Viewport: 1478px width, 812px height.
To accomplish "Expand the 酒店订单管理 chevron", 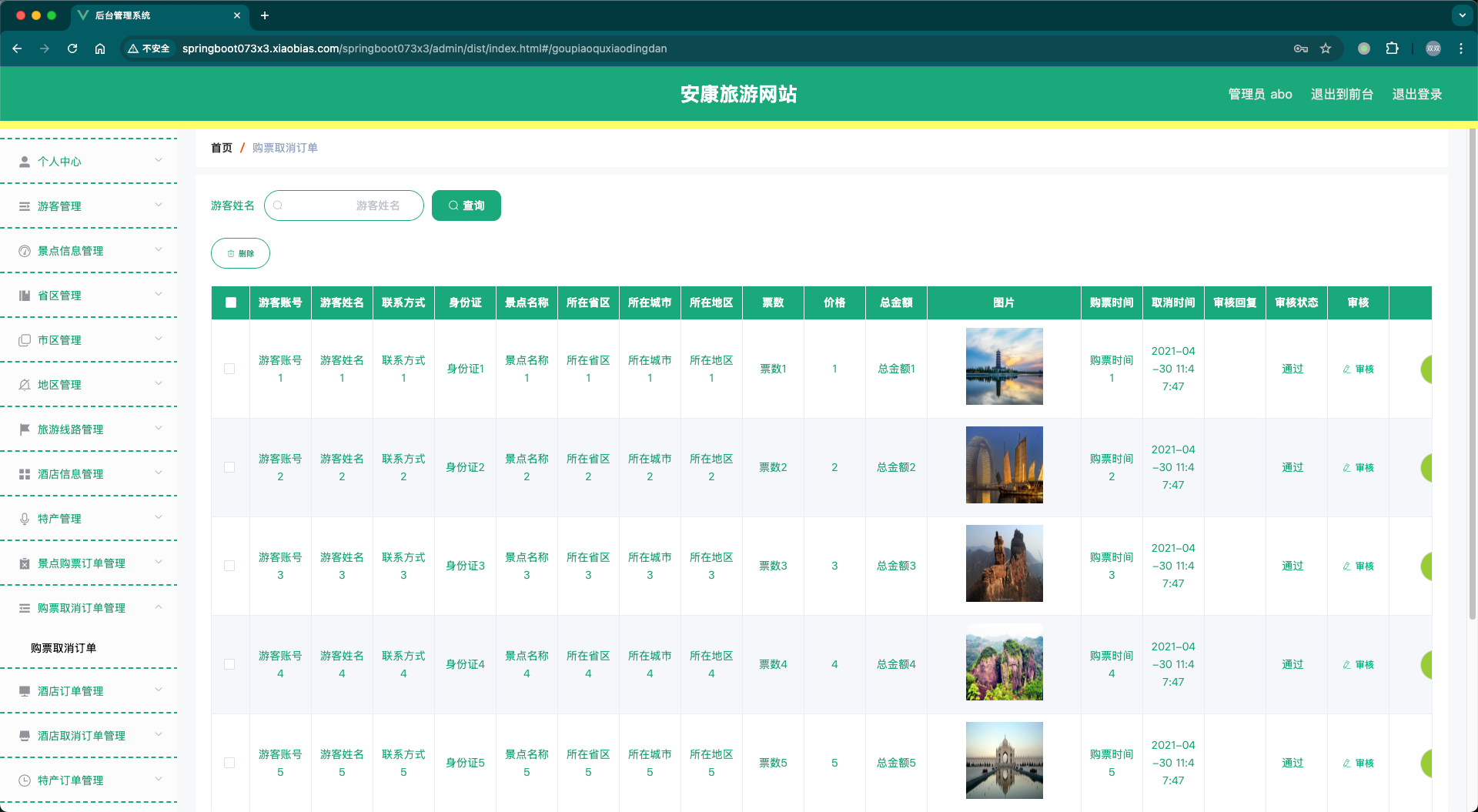I will coord(159,690).
